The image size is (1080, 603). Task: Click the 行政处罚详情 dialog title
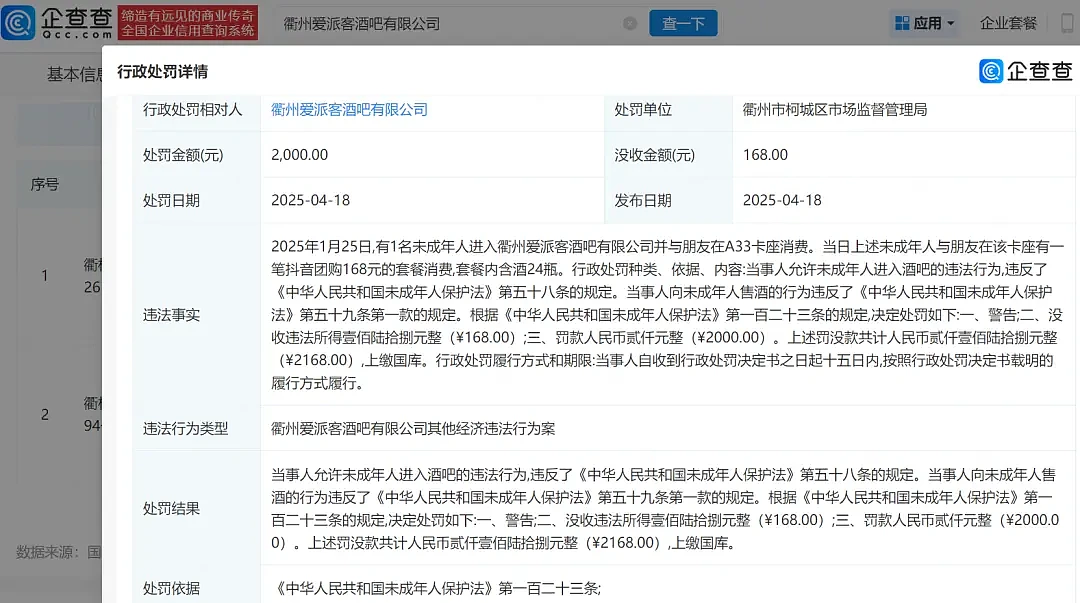point(163,72)
